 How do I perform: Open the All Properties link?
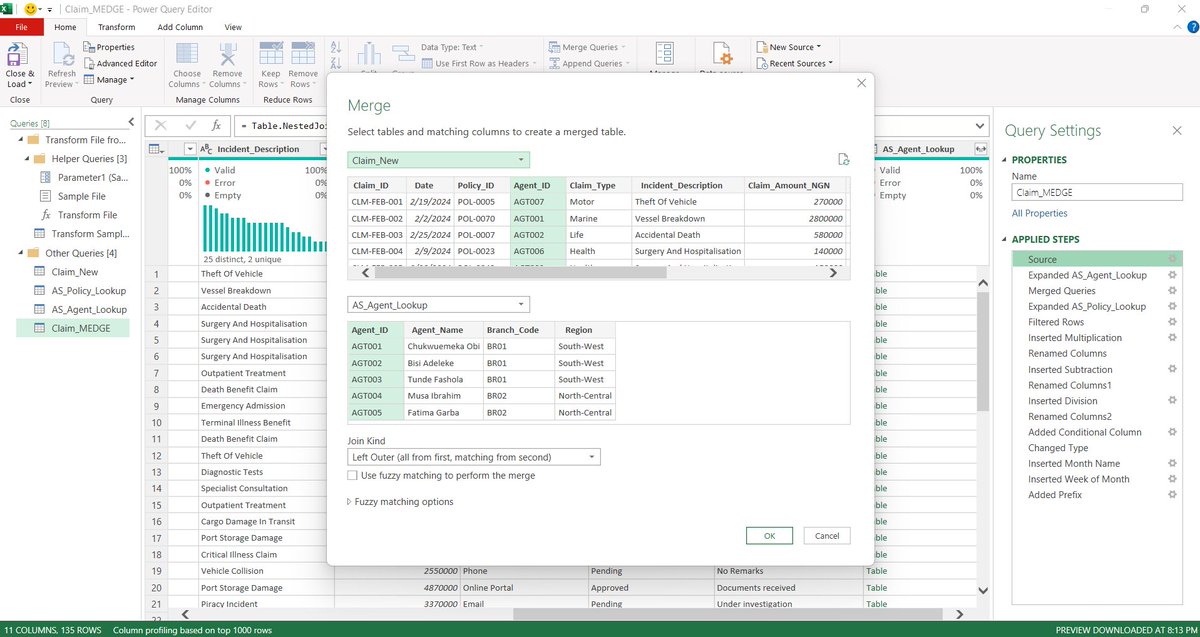[x=1039, y=213]
